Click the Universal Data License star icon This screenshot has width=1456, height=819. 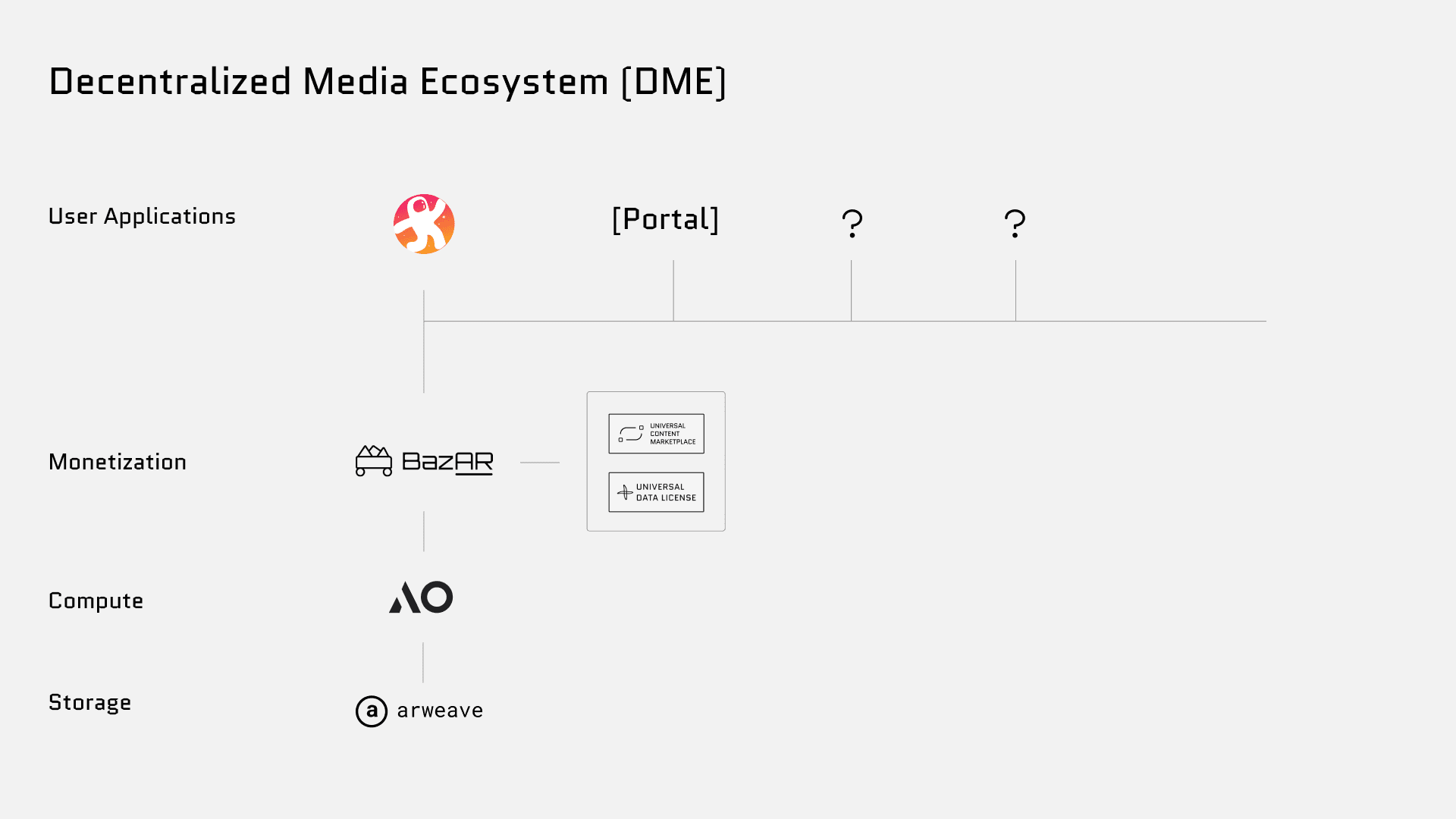click(625, 492)
